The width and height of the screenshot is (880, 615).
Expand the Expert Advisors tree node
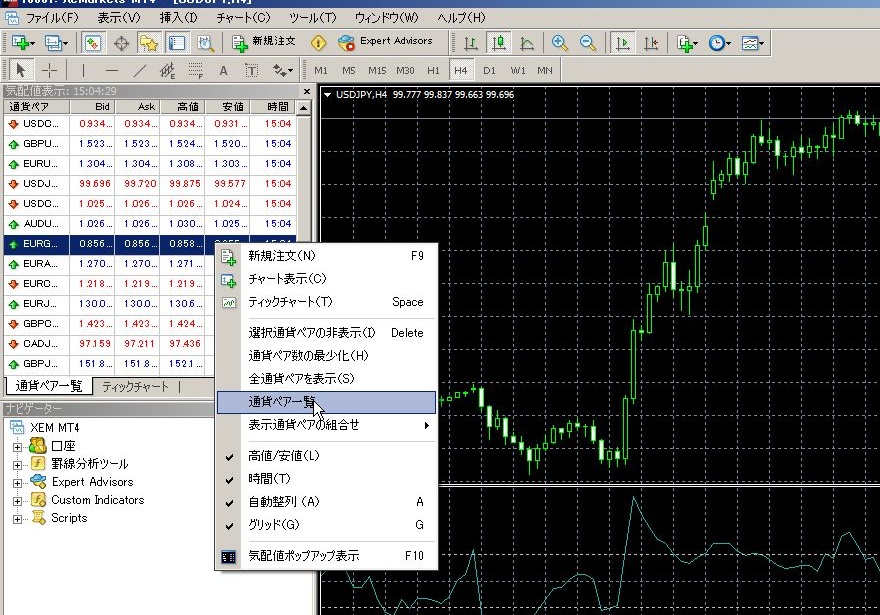coord(17,483)
